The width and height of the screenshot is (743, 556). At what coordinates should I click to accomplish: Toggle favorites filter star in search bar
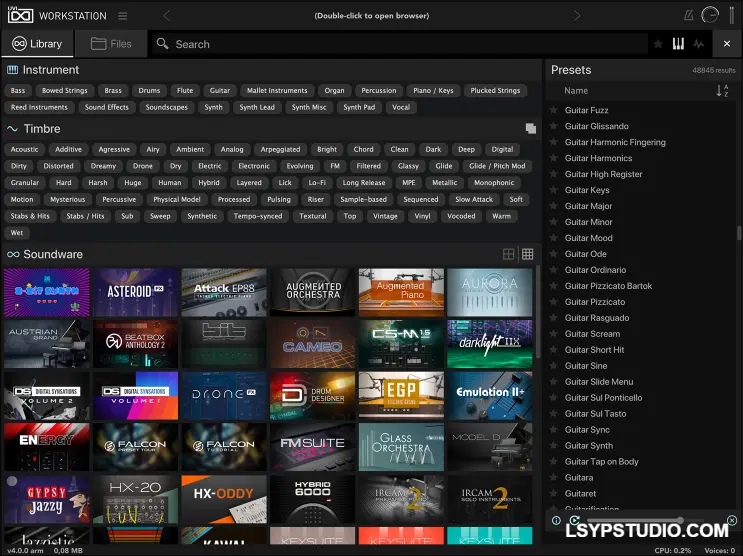pos(657,44)
